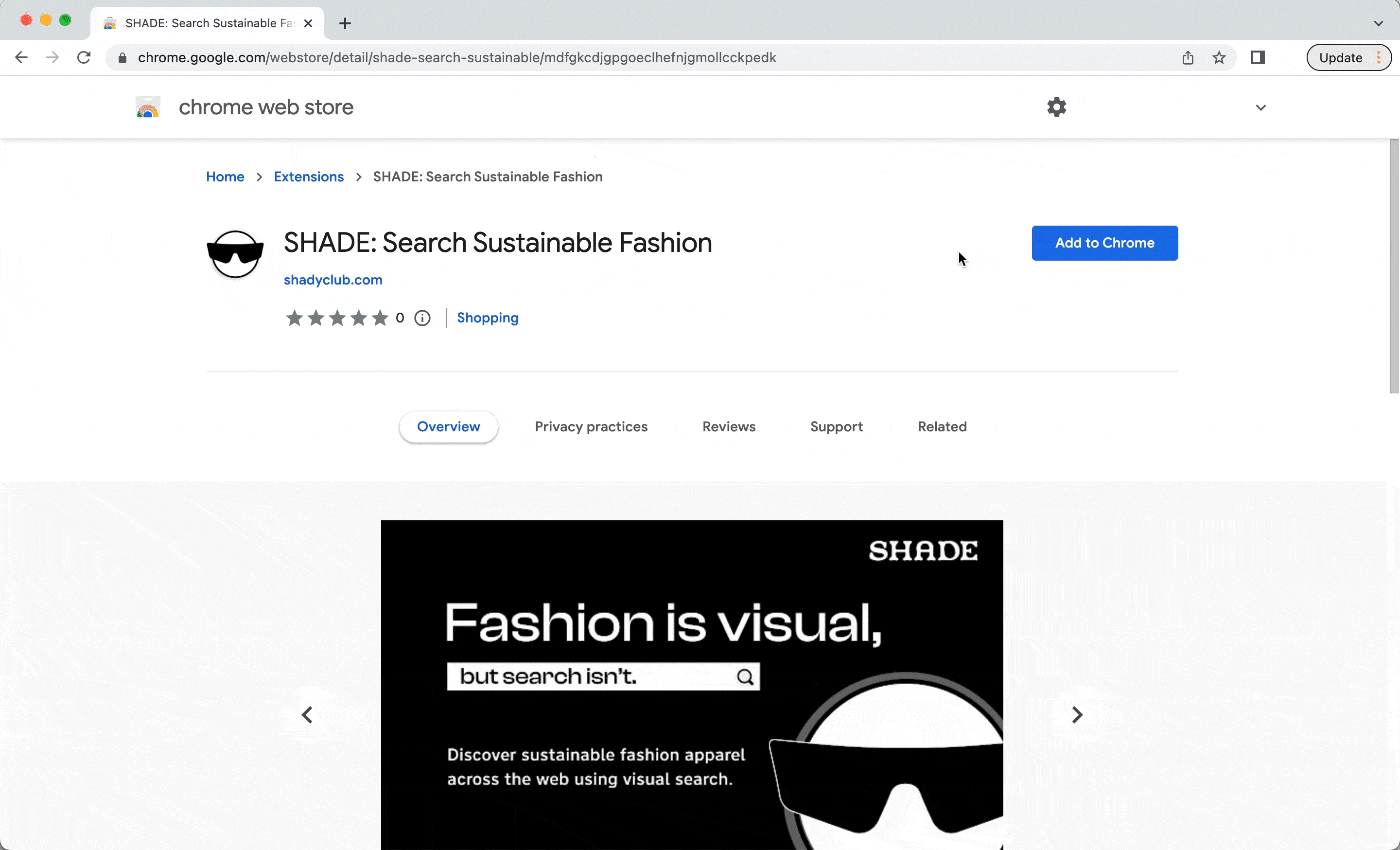Show next screenshot with right arrow
The image size is (1400, 850).
1077,715
